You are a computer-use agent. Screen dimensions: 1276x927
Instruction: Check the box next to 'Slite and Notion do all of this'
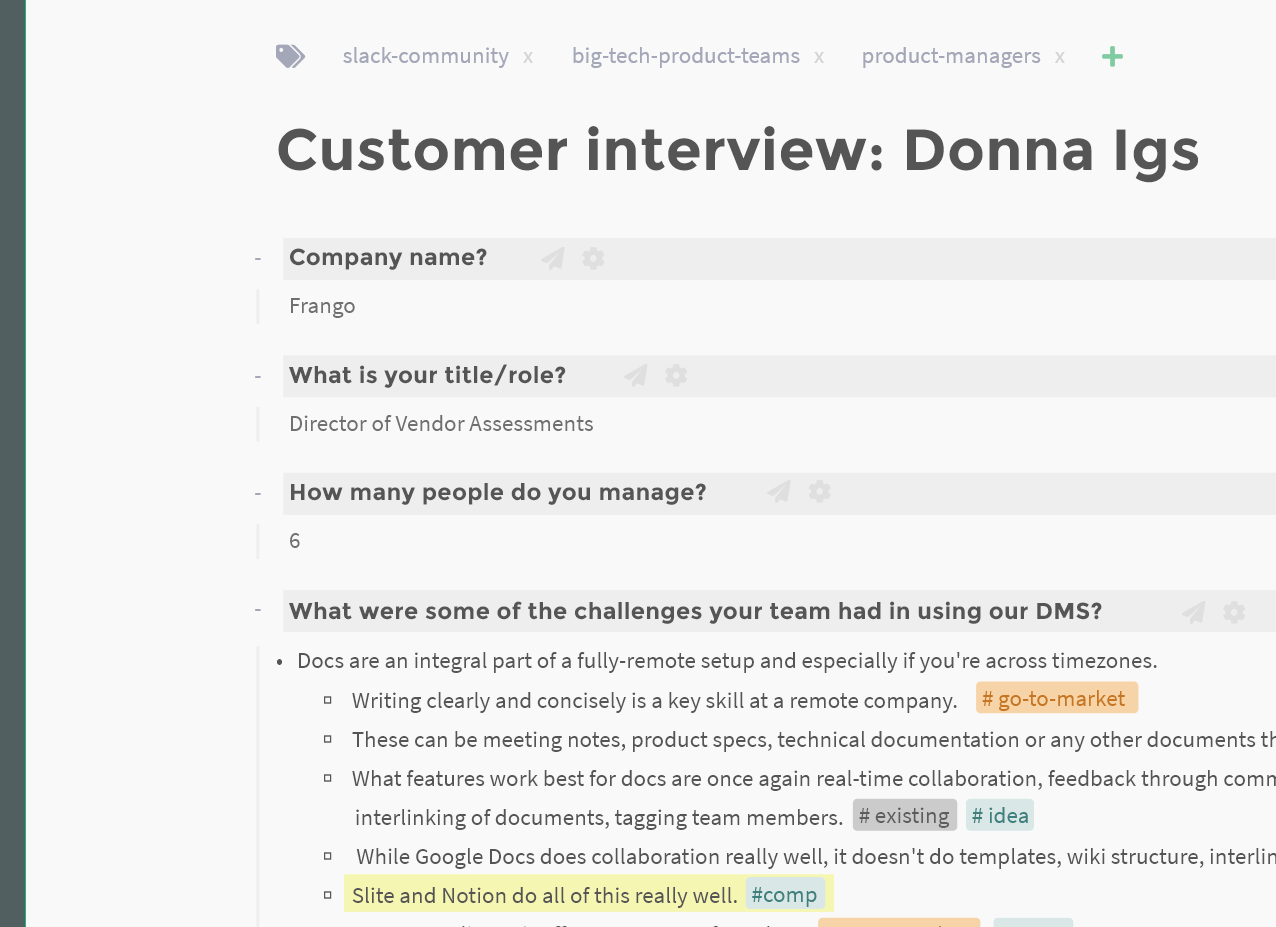(328, 893)
